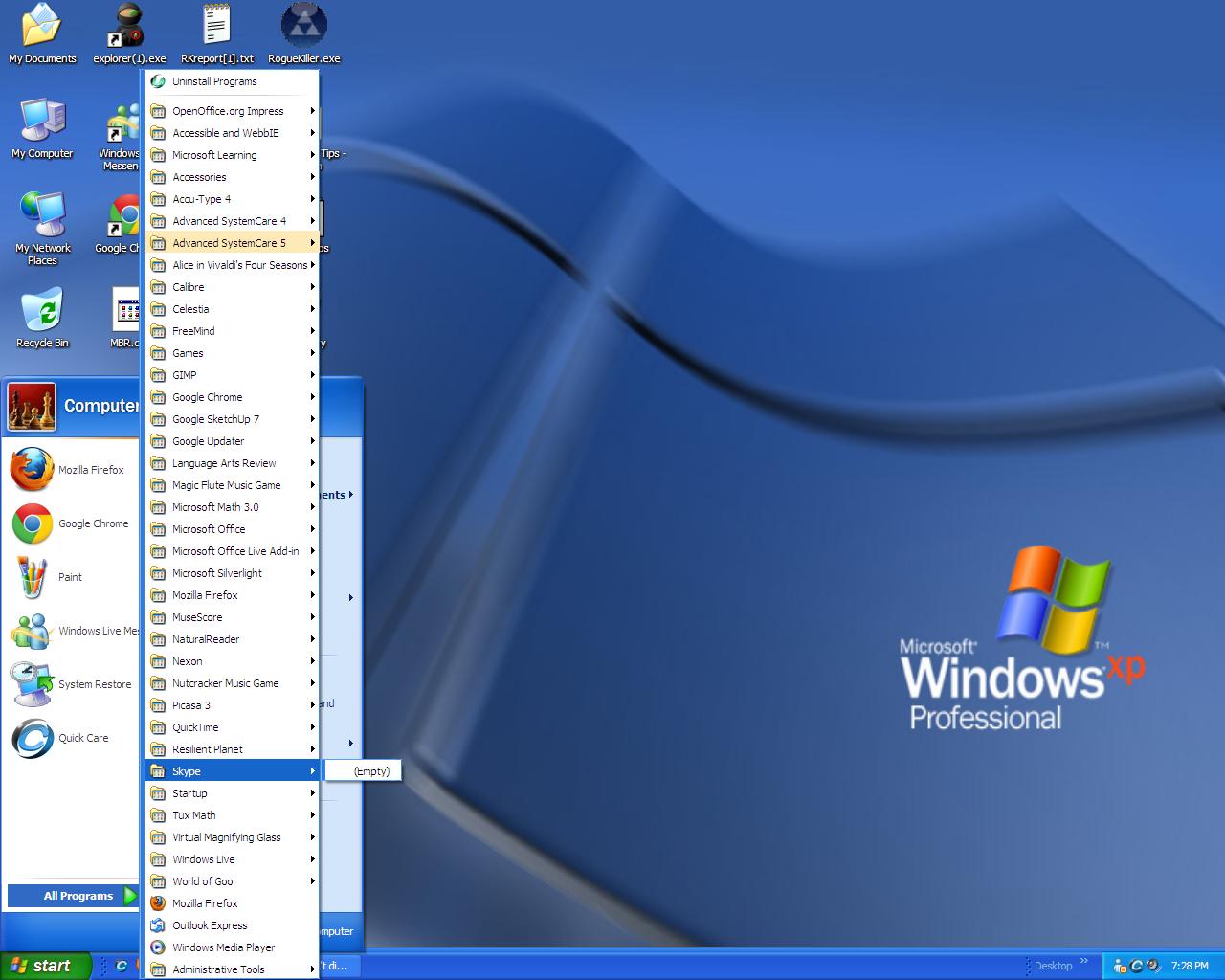Open the QuickTime folder
This screenshot has height=980, width=1225.
tap(232, 727)
